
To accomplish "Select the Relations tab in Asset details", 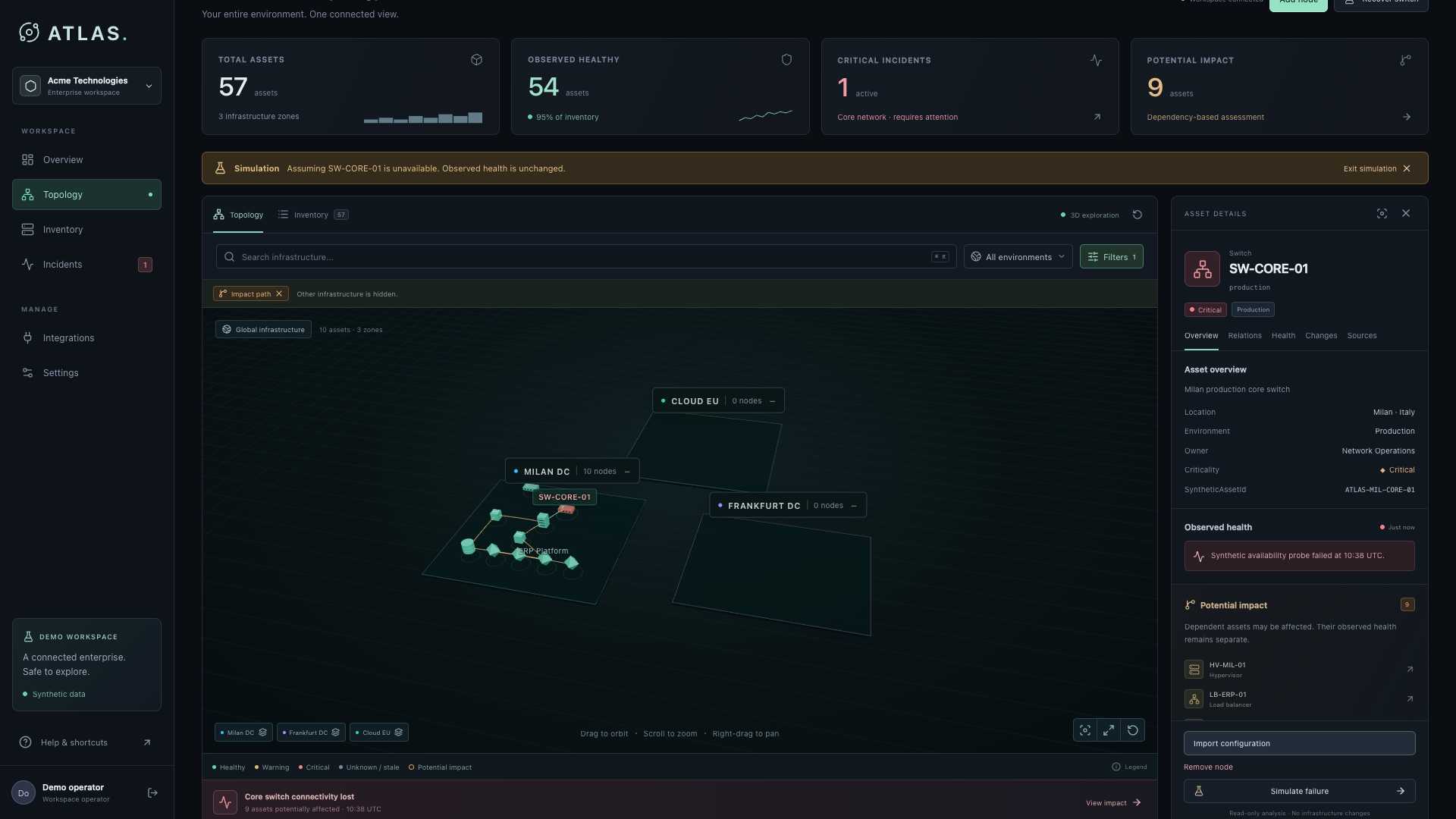I will pyautogui.click(x=1244, y=336).
